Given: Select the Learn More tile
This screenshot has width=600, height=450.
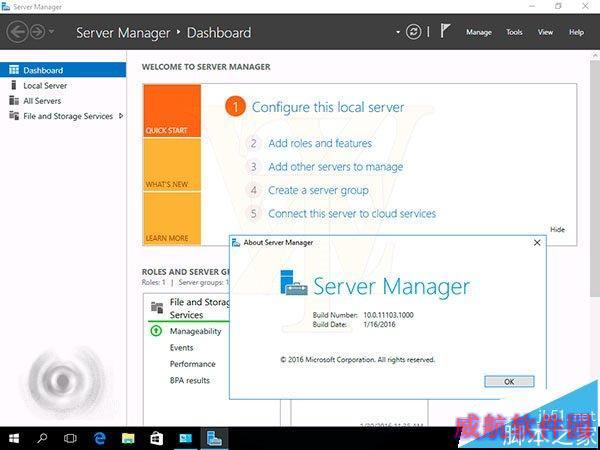Looking at the screenshot, I should point(172,218).
